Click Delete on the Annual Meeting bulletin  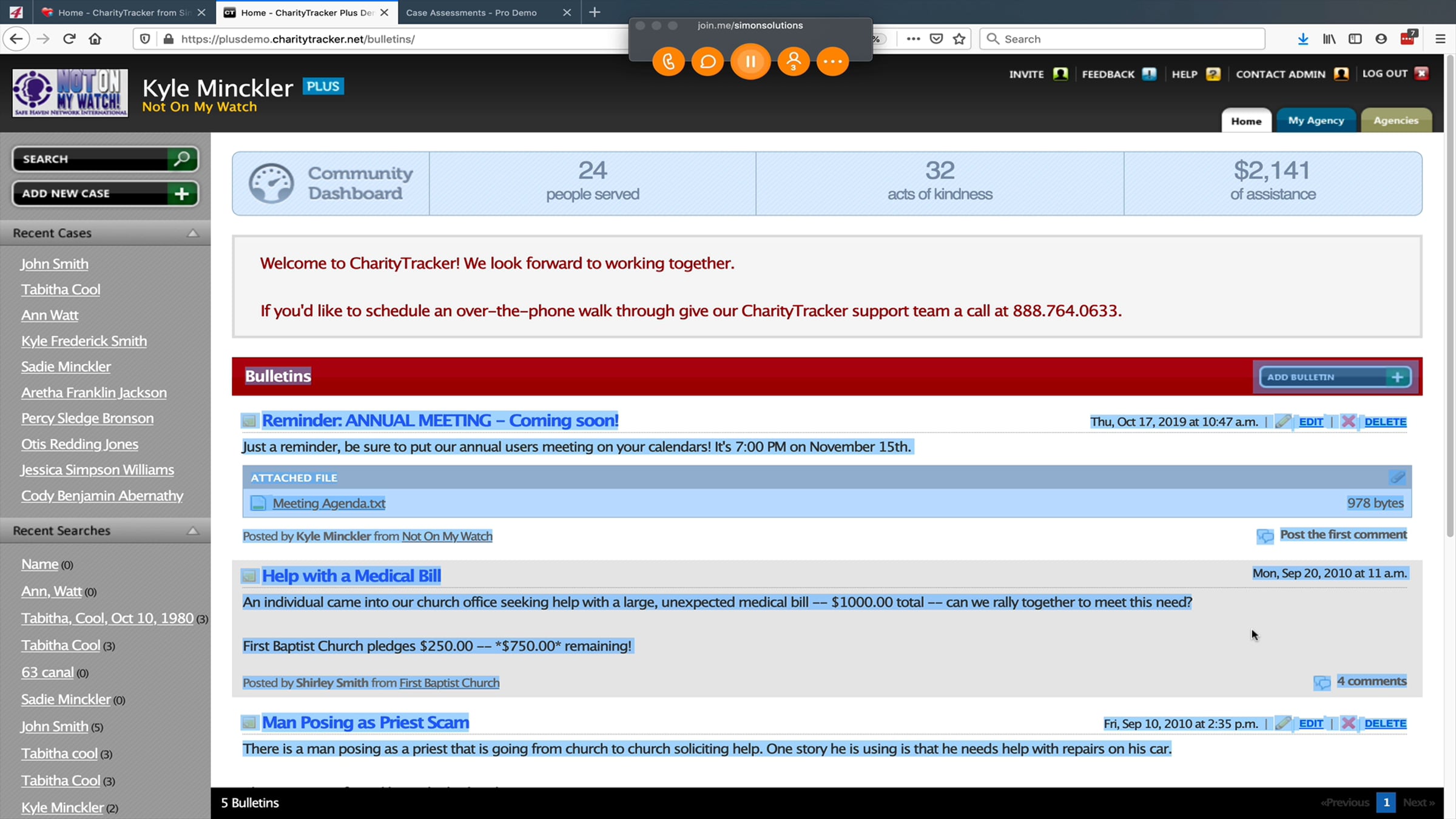pos(1385,422)
